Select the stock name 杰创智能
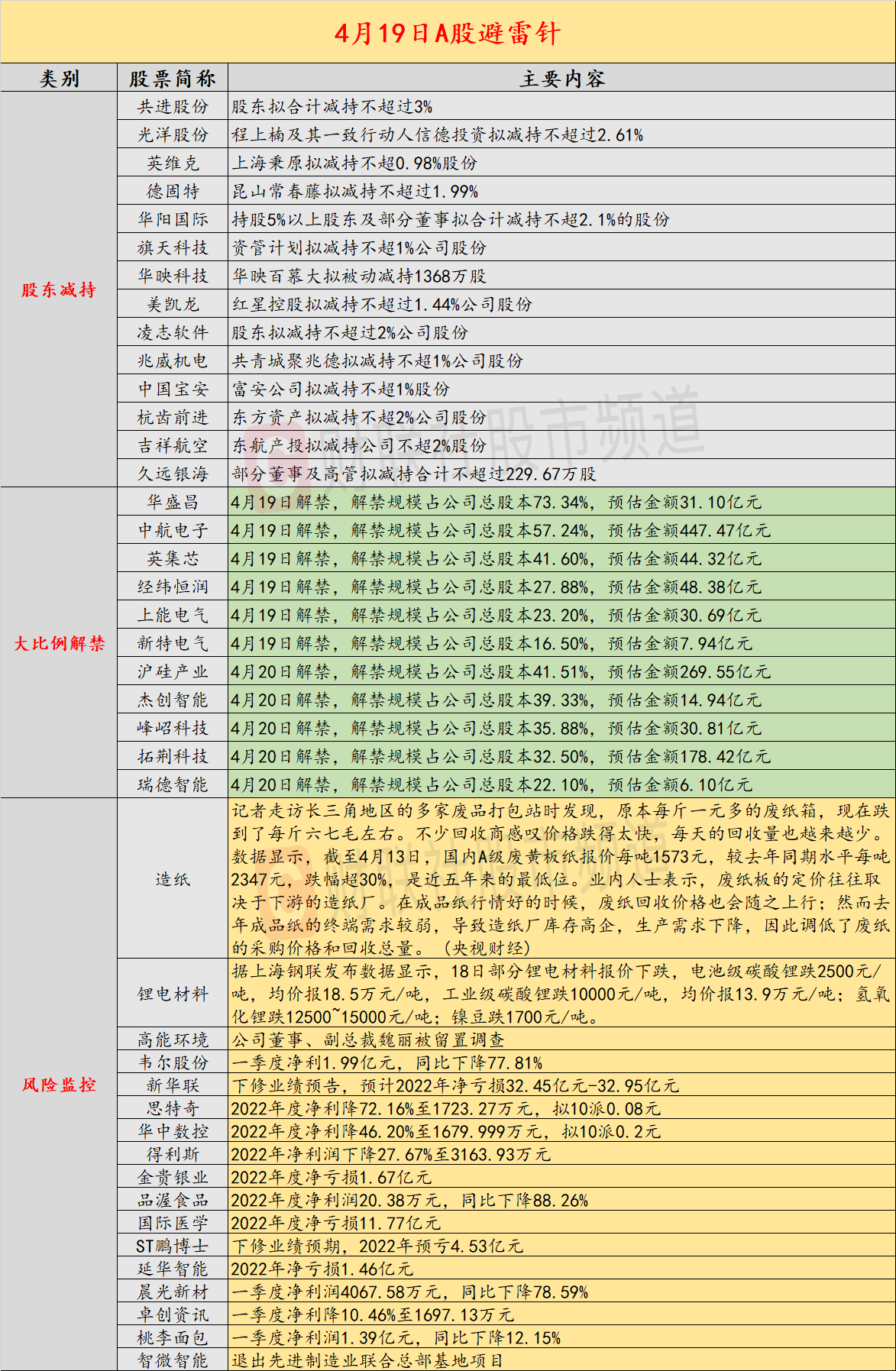896x1371 pixels. pos(173,700)
